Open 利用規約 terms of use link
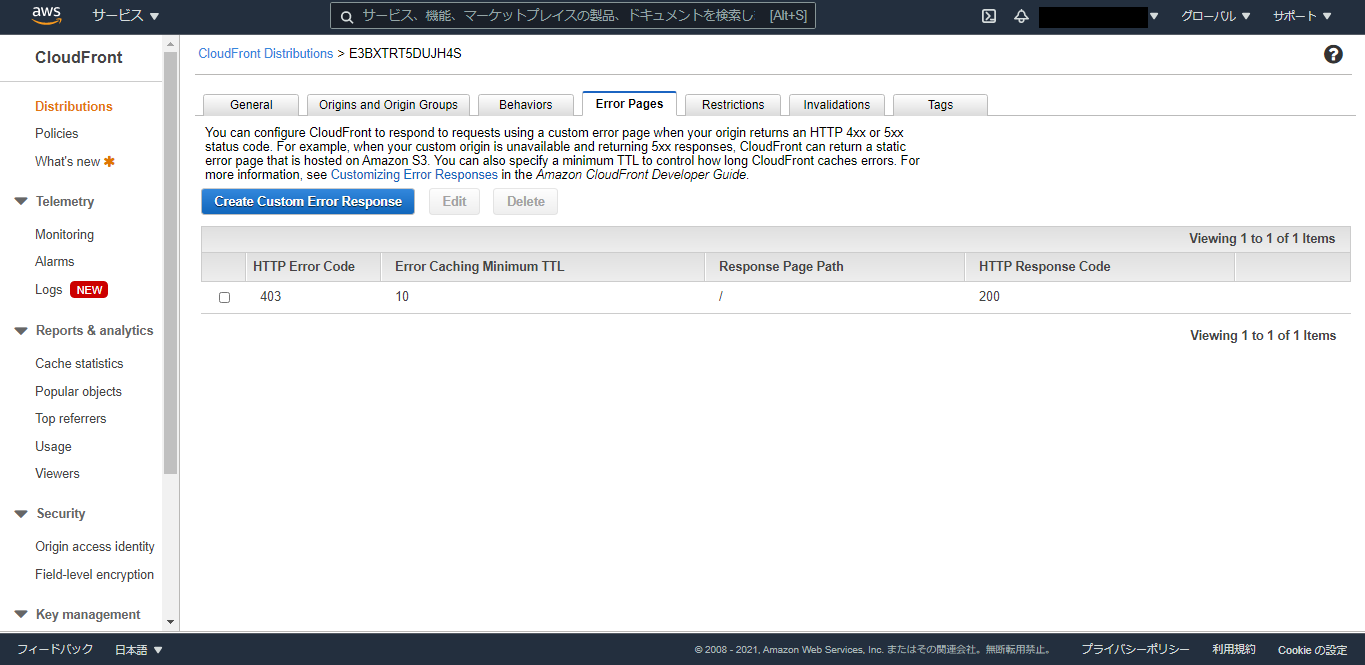1365x665 pixels. tap(1234, 650)
